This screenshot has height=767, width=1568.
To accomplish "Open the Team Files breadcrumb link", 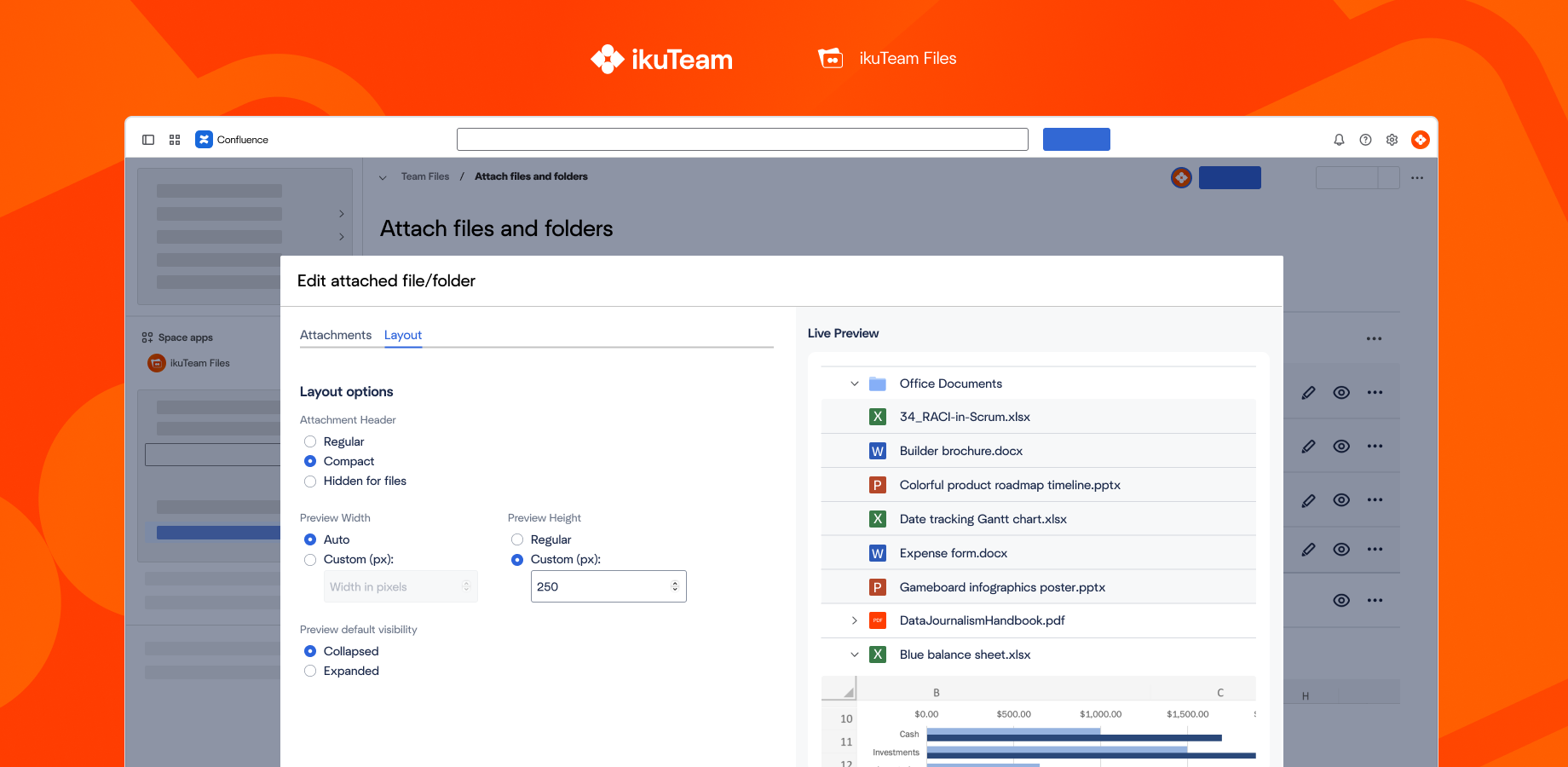I will tap(425, 176).
